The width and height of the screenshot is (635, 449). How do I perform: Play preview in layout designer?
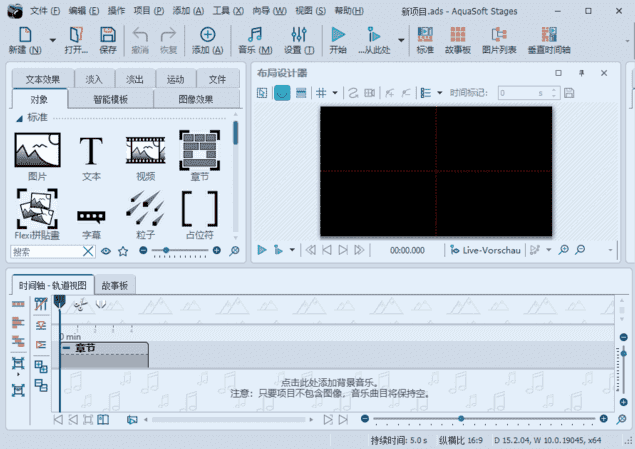click(x=262, y=250)
